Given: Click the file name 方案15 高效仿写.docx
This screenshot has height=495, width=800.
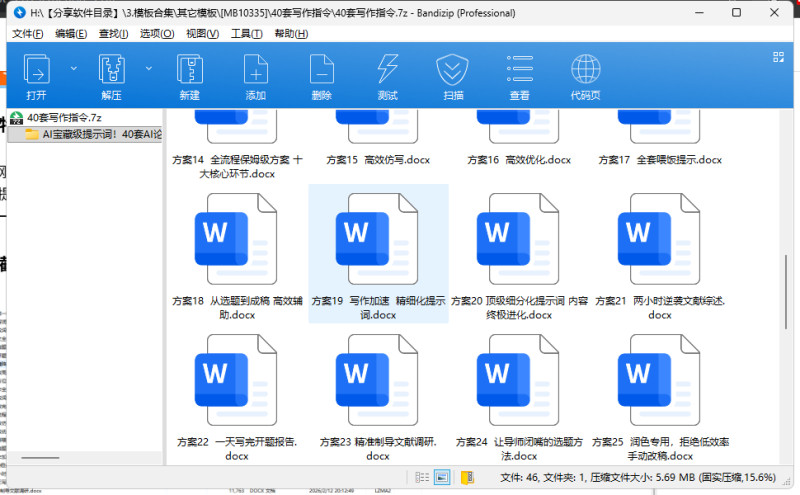Looking at the screenshot, I should point(378,160).
